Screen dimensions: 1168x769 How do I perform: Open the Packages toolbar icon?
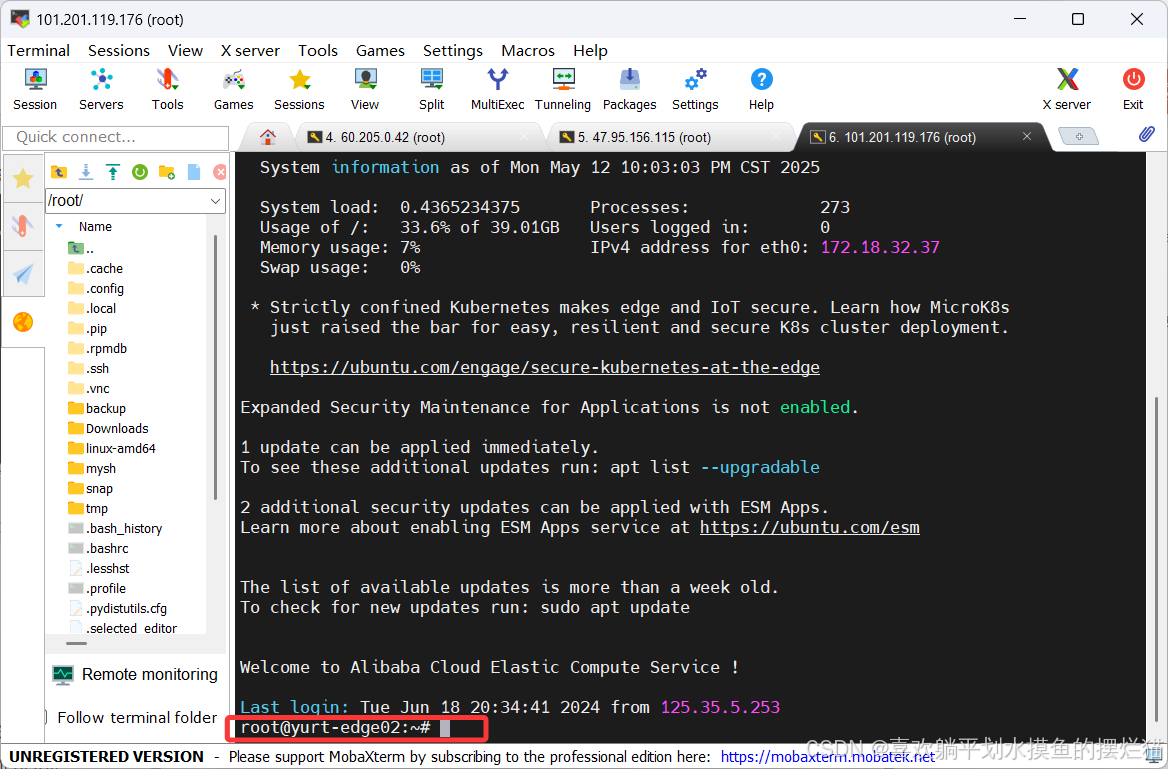[x=629, y=89]
